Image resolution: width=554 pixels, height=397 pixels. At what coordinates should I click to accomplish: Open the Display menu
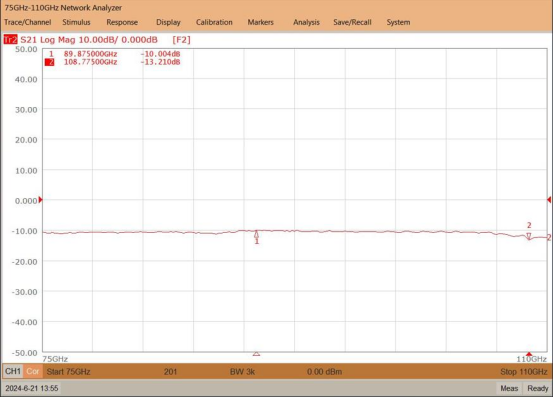168,22
